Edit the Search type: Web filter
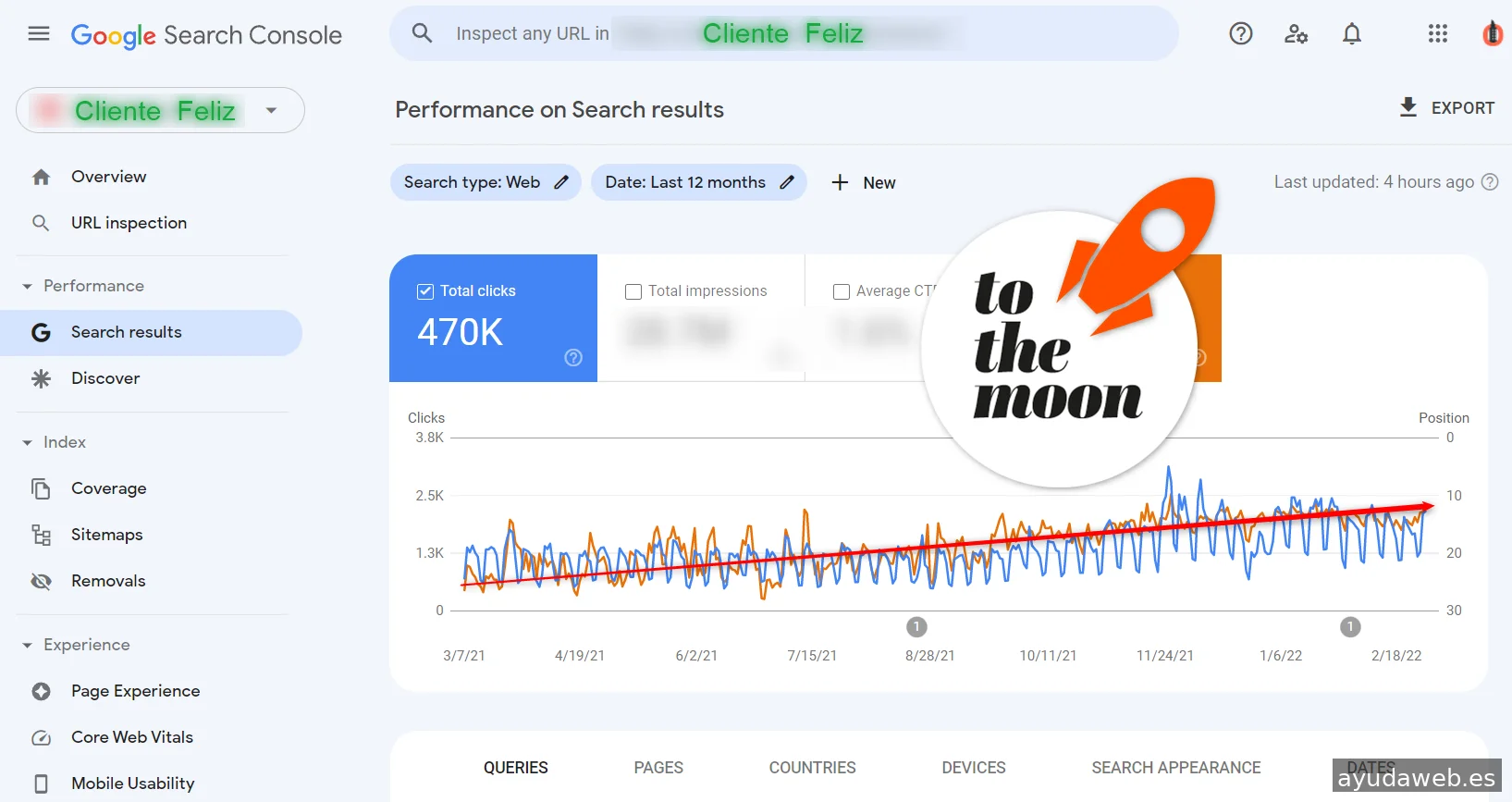Viewport: 1512px width, 802px height. [561, 182]
